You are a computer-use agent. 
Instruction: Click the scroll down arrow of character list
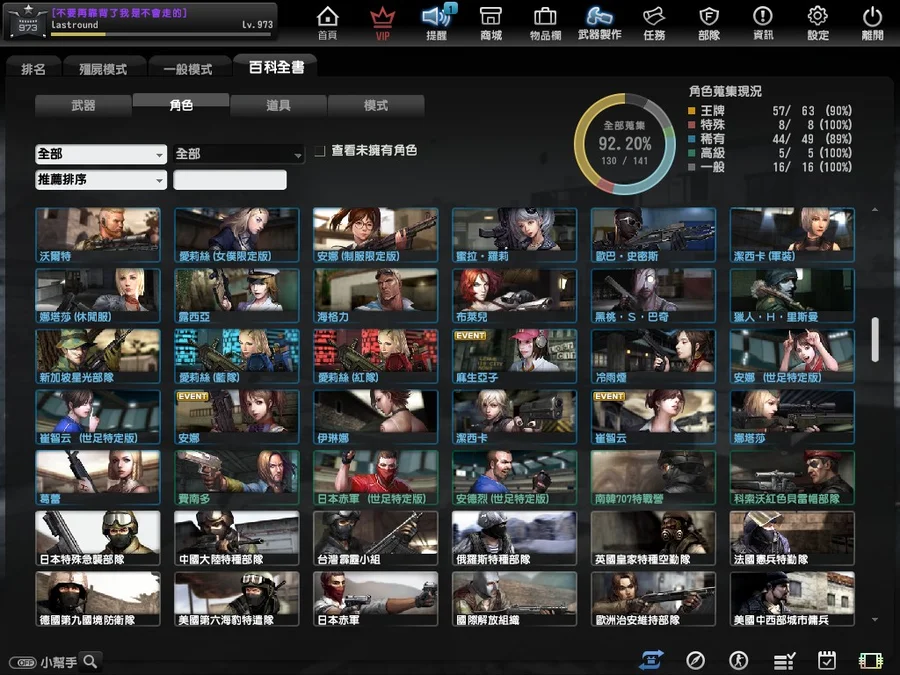click(875, 619)
